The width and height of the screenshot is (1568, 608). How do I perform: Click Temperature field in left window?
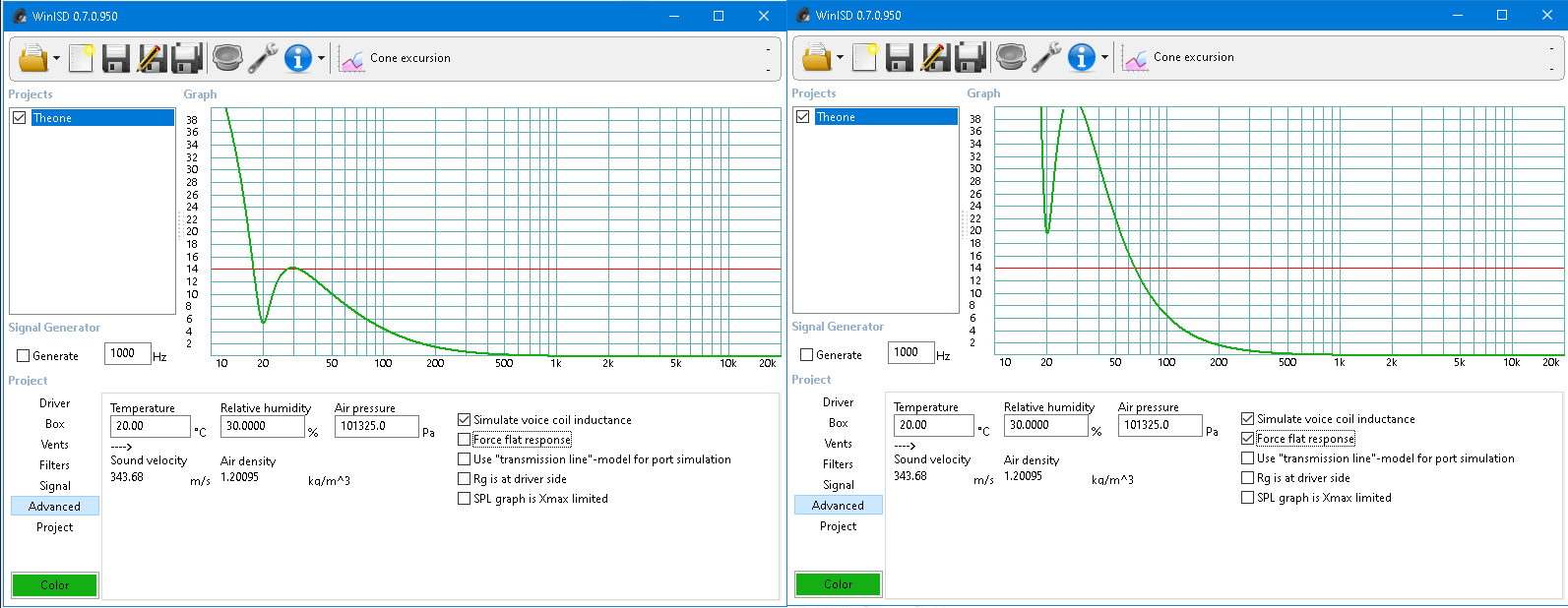tap(150, 426)
